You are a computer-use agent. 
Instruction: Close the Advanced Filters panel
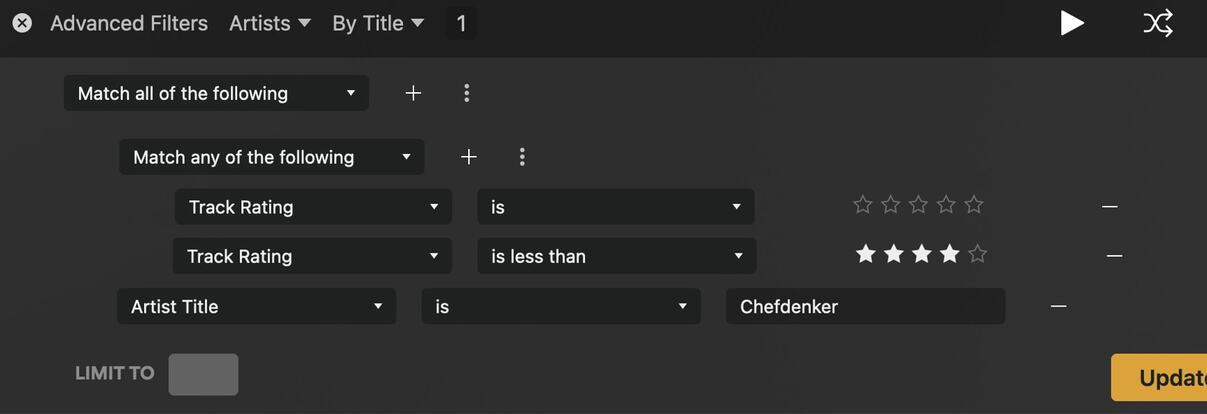(22, 23)
